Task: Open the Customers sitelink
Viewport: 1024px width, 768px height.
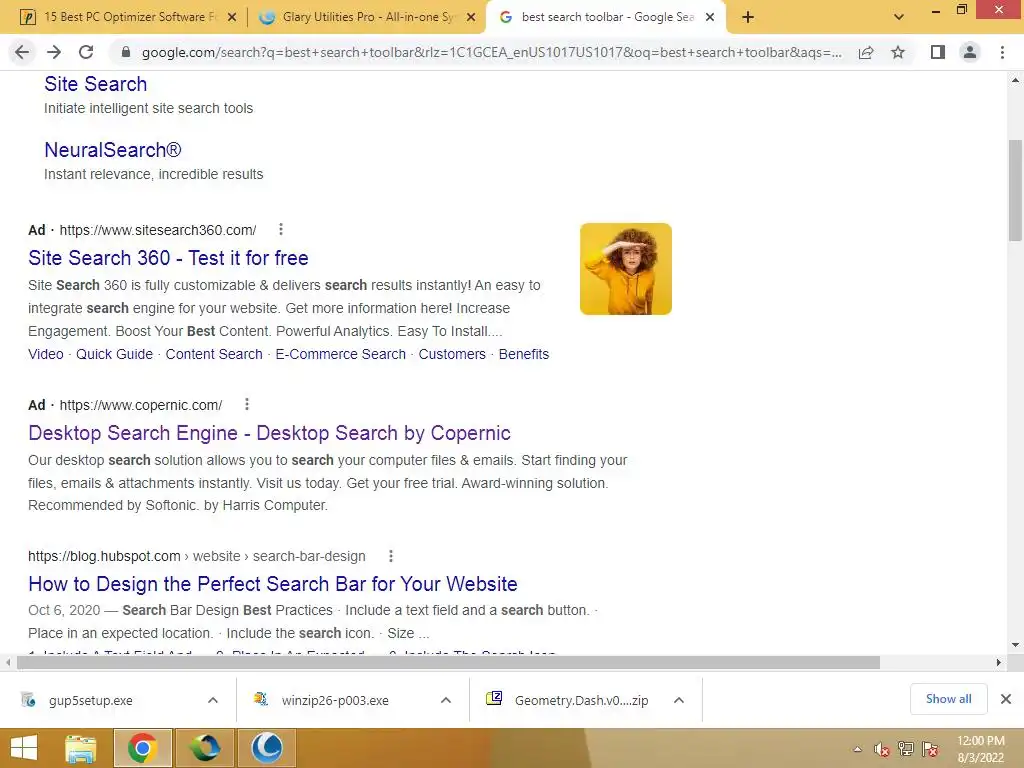Action: 452,354
